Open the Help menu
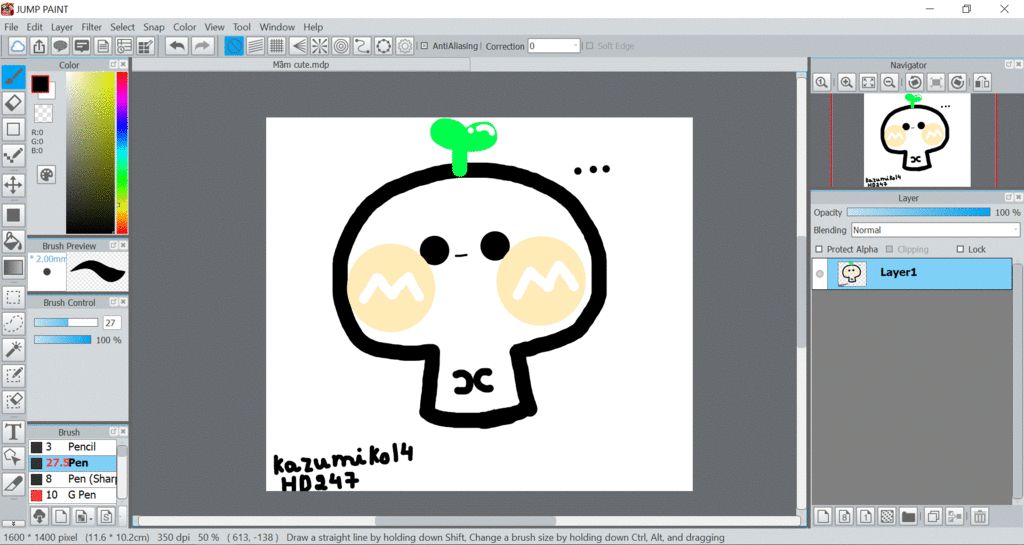1024x545 pixels. tap(313, 27)
